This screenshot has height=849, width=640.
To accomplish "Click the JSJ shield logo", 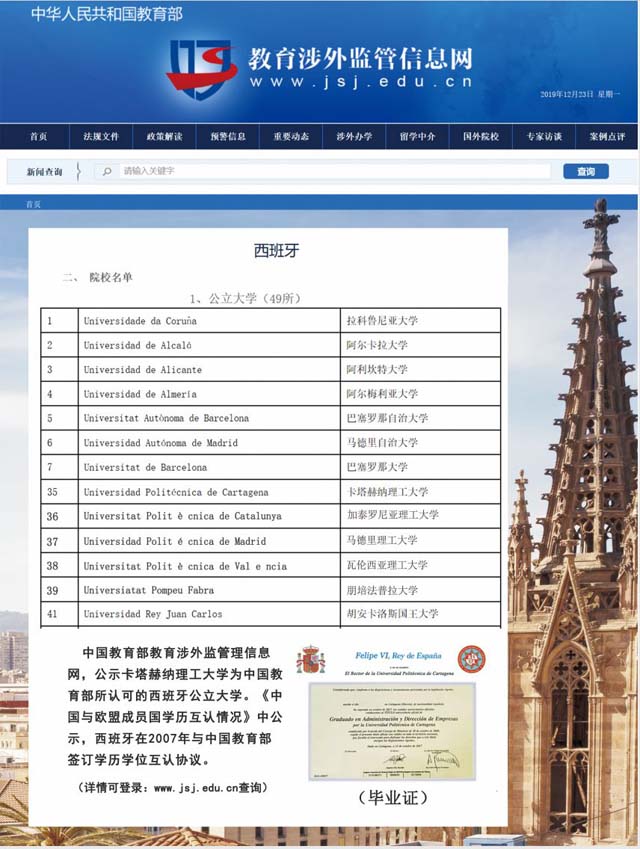I will 200,69.
